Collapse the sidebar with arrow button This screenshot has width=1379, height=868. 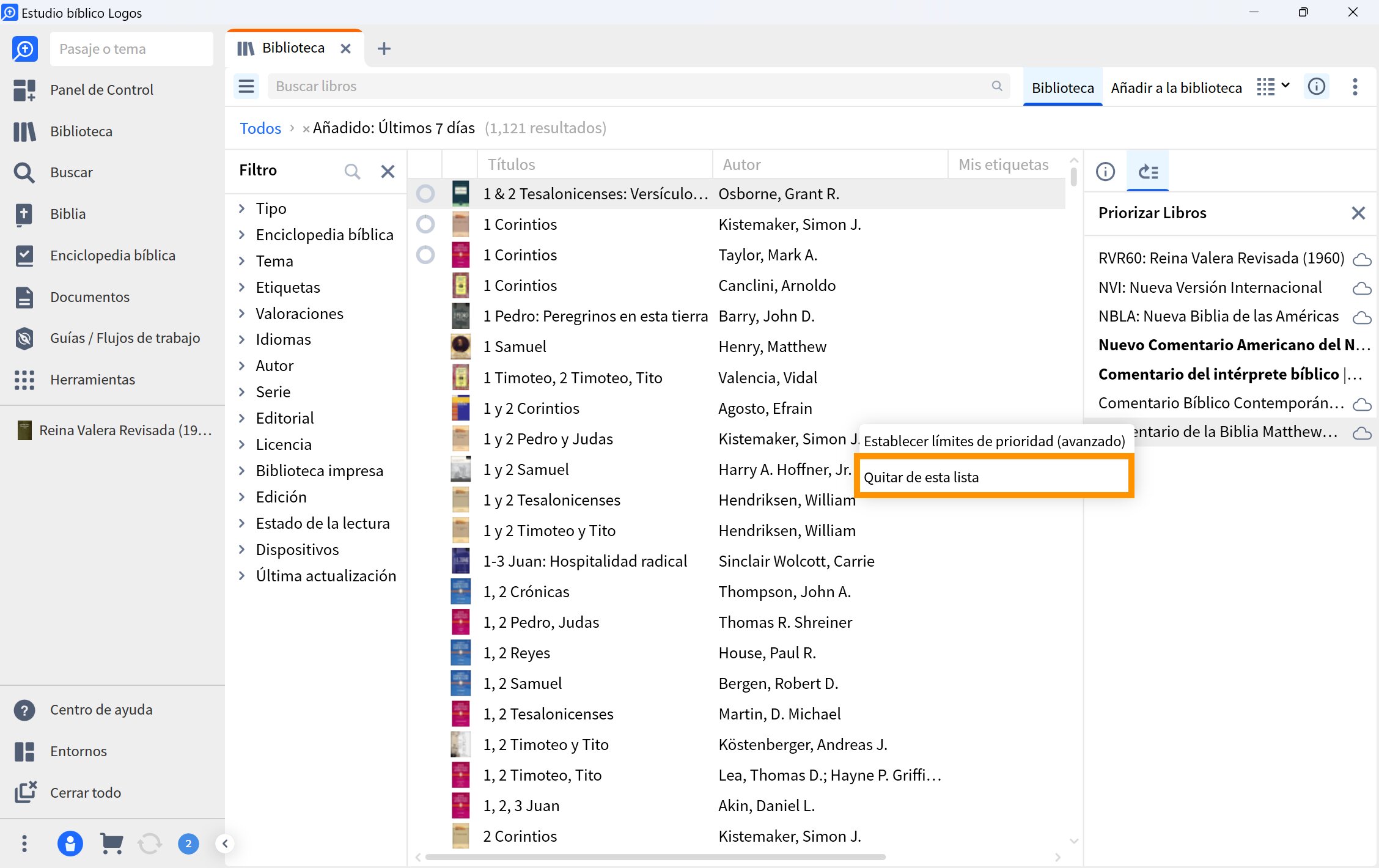(x=225, y=844)
